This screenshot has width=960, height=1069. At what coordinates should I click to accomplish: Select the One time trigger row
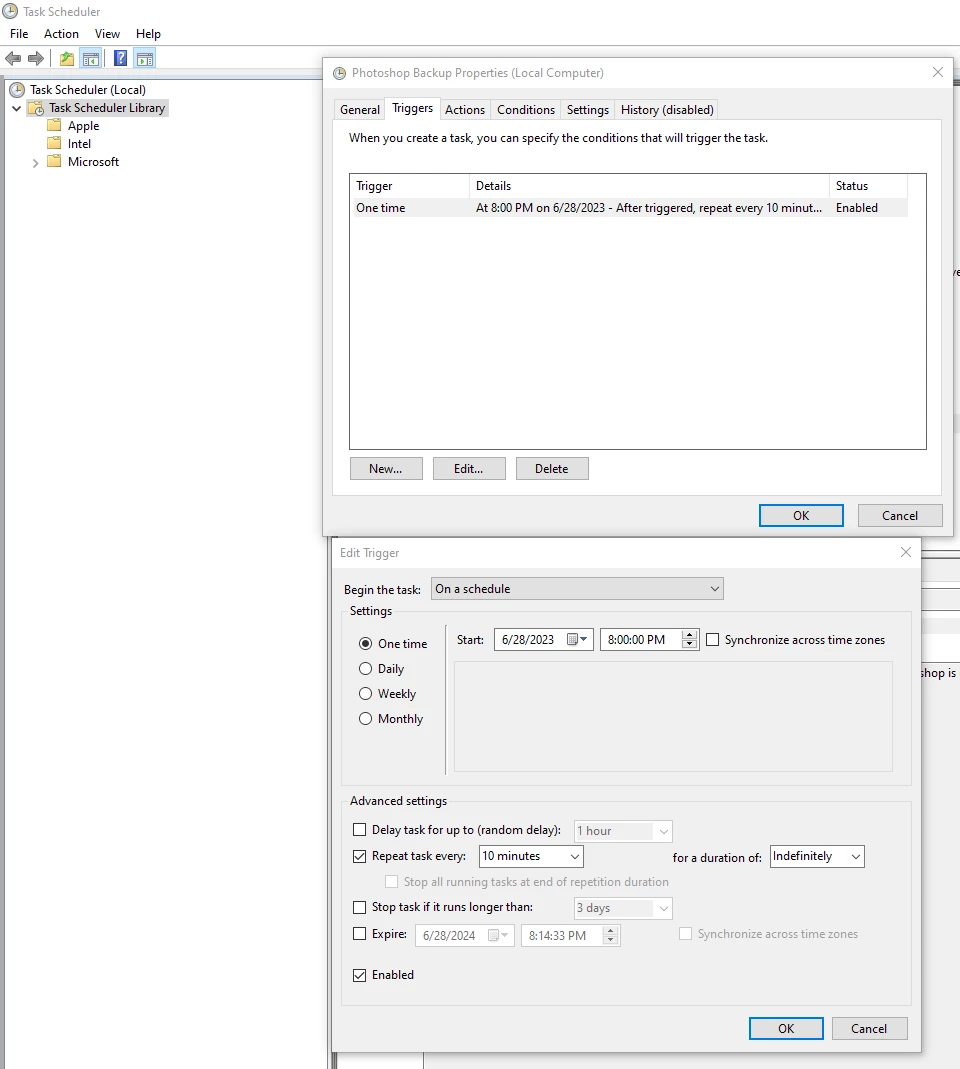pos(631,208)
